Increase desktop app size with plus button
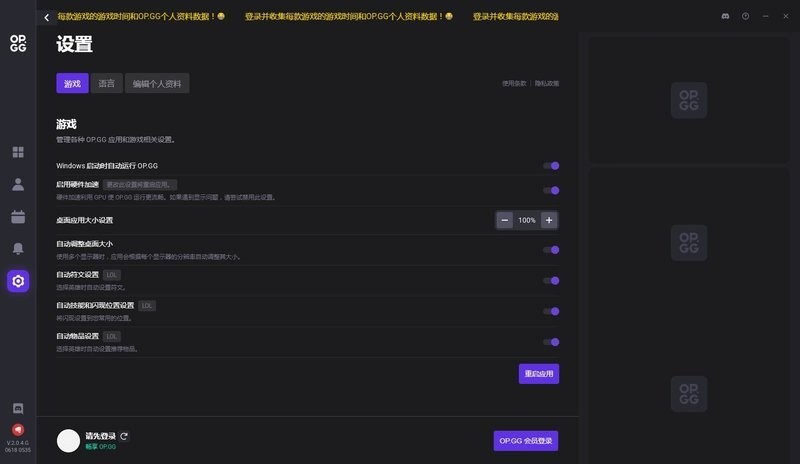This screenshot has height=464, width=800. [x=549, y=220]
